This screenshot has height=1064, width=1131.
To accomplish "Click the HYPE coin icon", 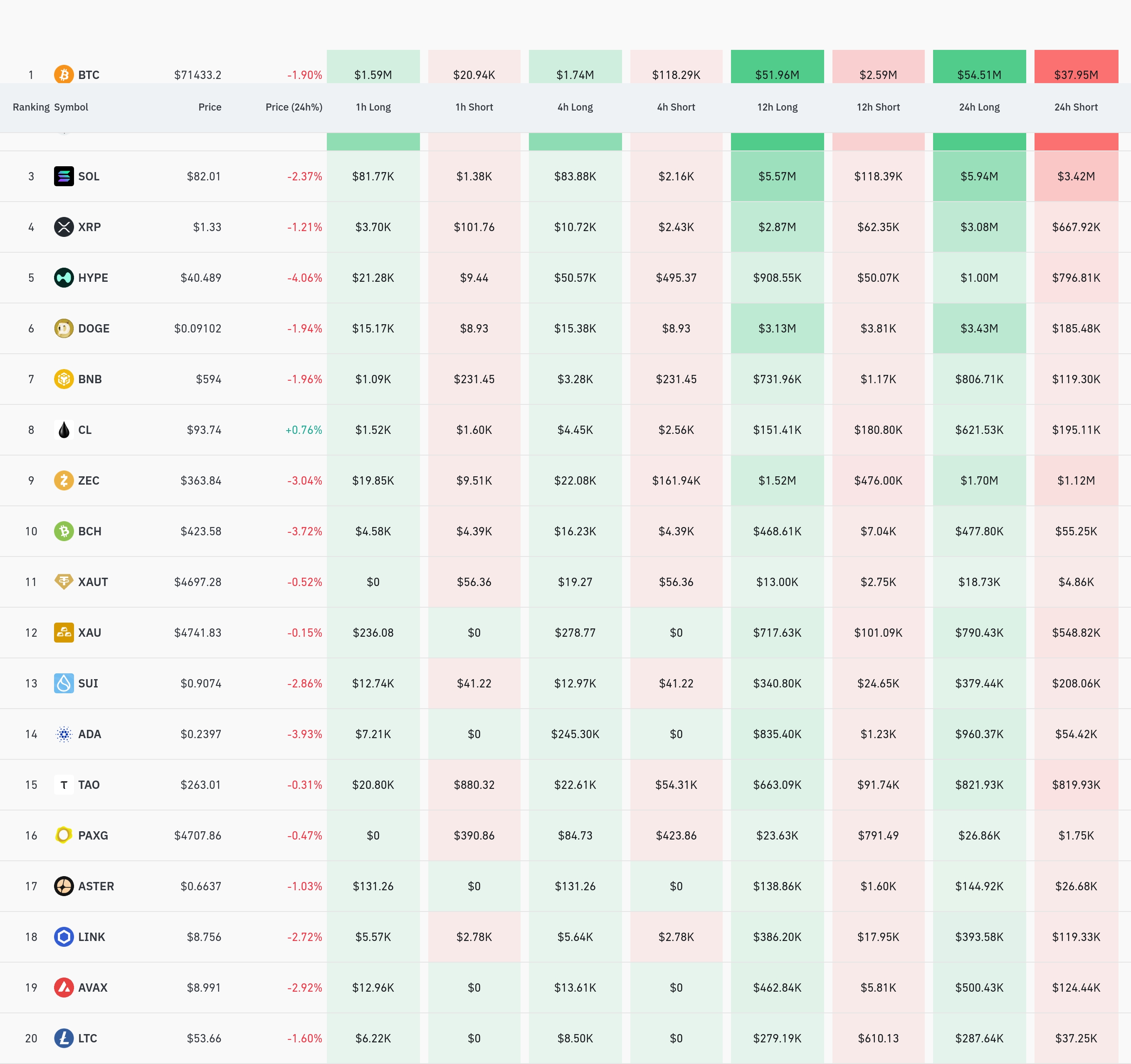I will coord(64,278).
